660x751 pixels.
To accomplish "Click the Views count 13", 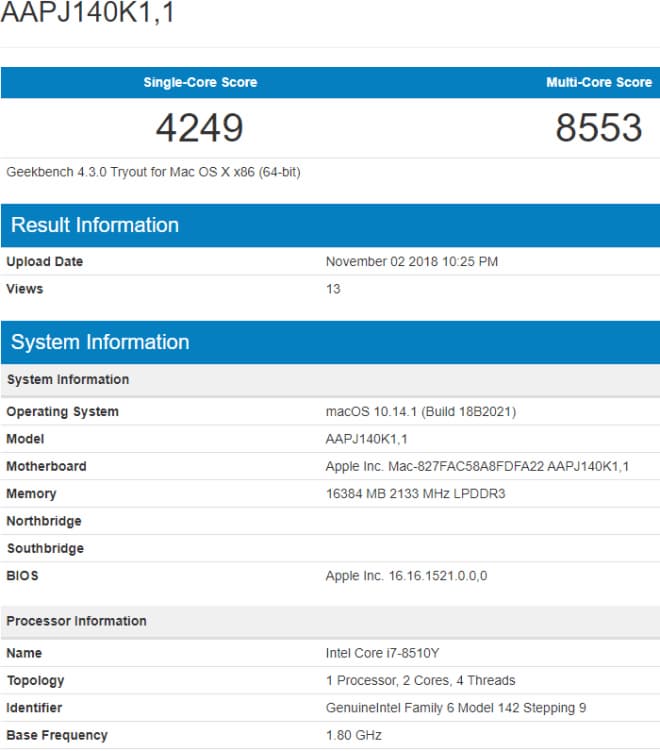I will pyautogui.click(x=333, y=289).
